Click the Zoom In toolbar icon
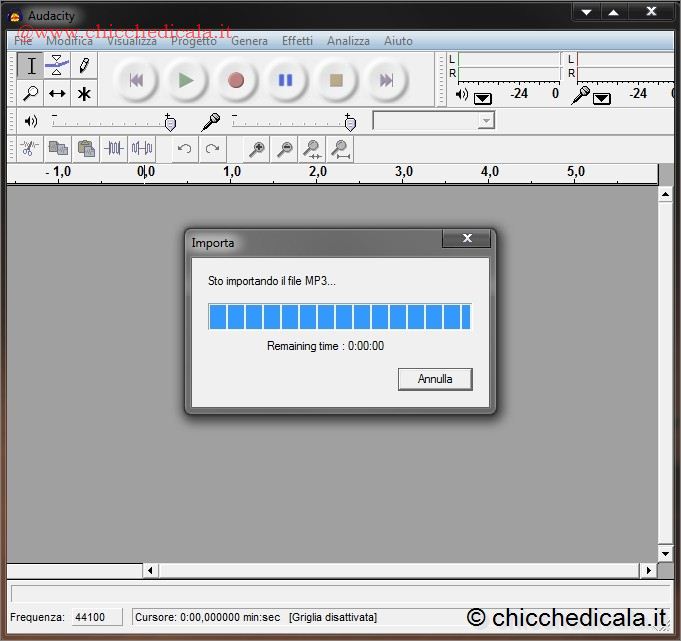Image resolution: width=681 pixels, height=641 pixels. (x=257, y=149)
